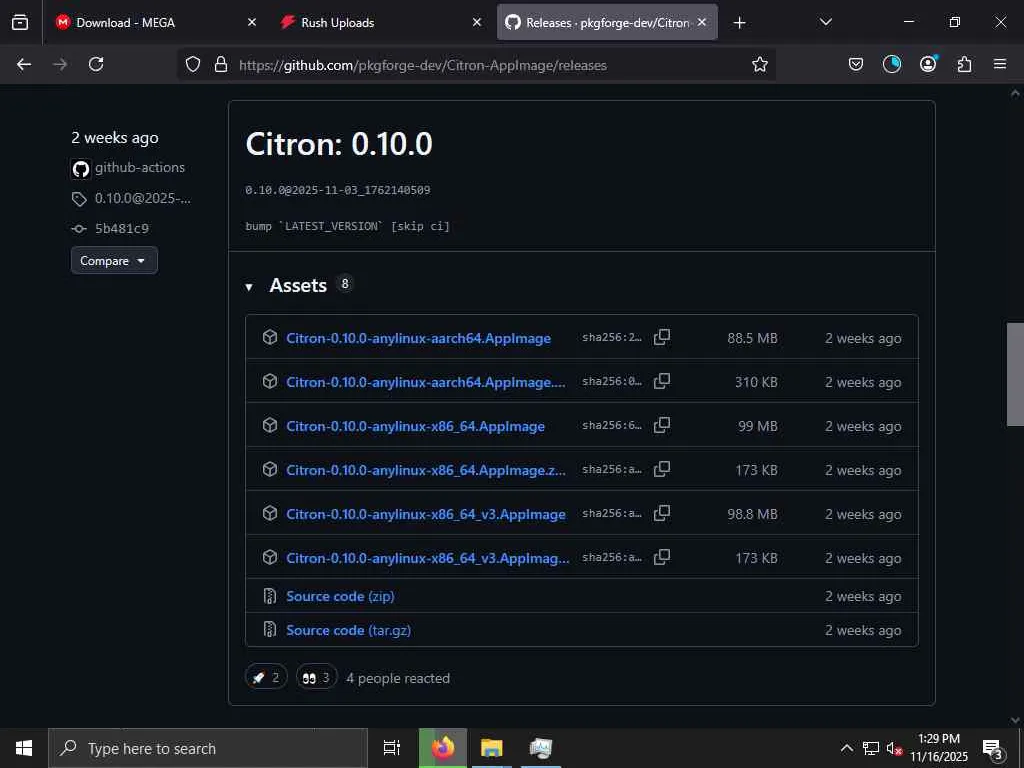Download Citron-0.10.0-anylinux-x86_64_v3.AppImage
This screenshot has width=1024, height=768.
coord(426,514)
